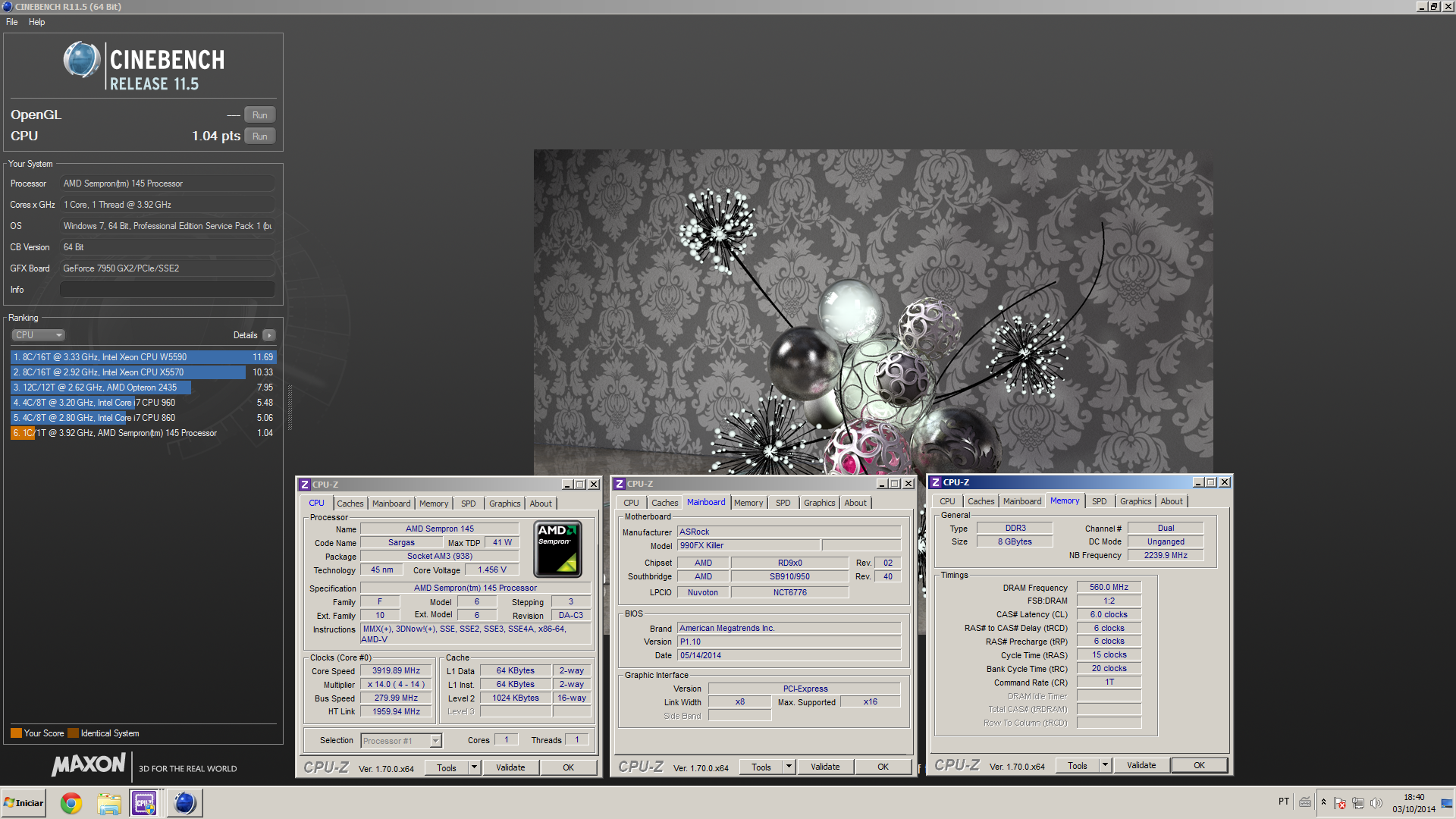Screen dimensions: 1456x819
Task: Click OK in Memory CPU-Z window
Action: [x=1199, y=765]
